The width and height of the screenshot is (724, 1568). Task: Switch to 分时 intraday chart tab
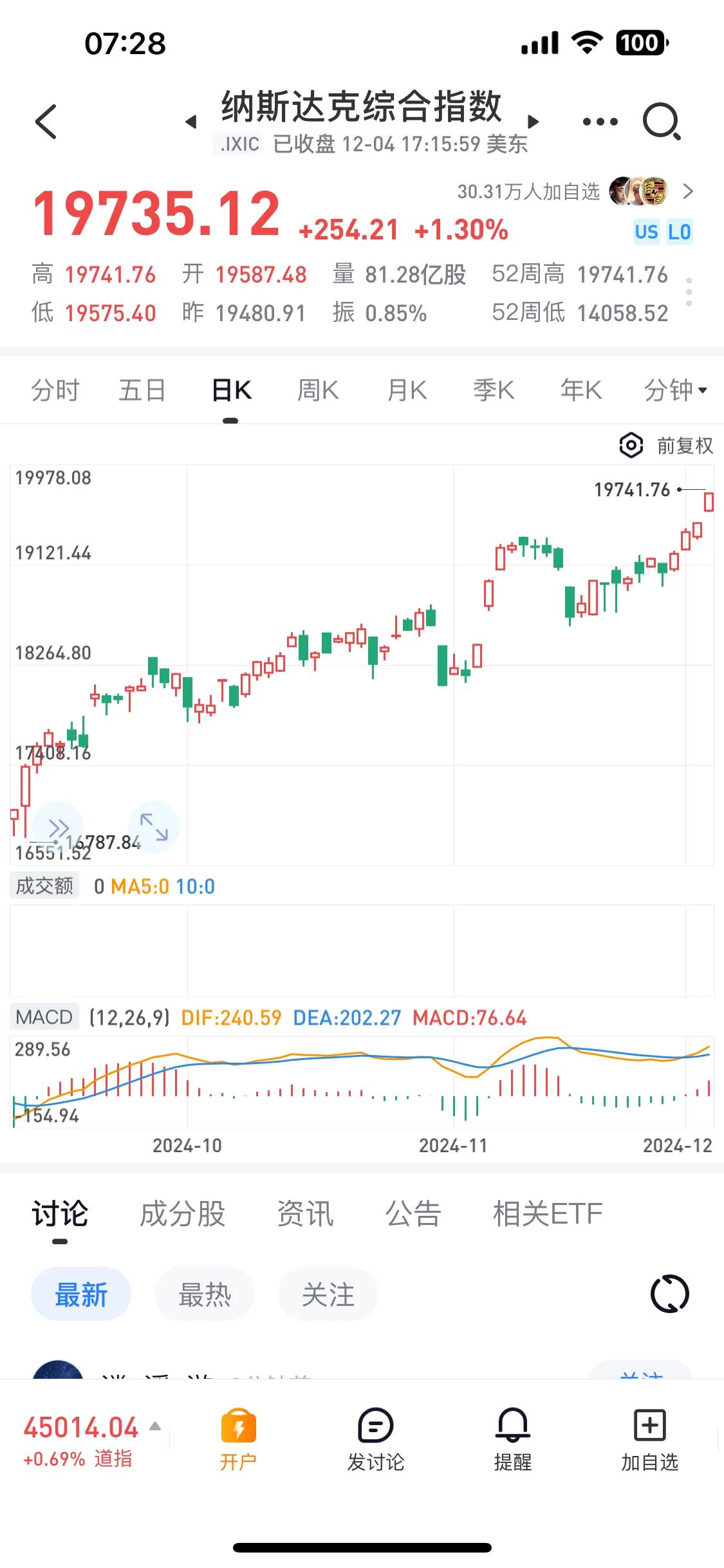point(55,390)
